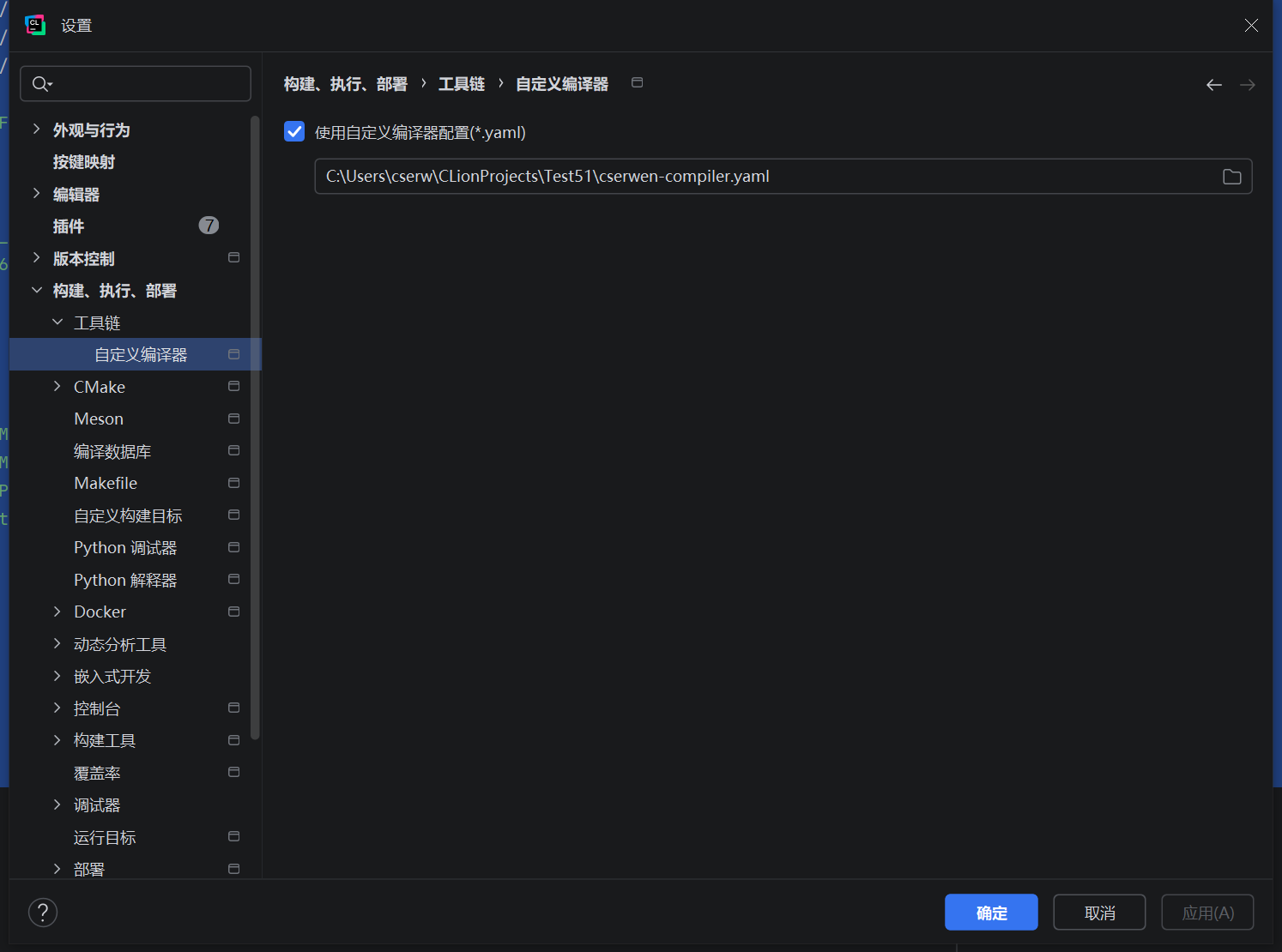Image resolution: width=1282 pixels, height=952 pixels.
Task: Open Python 解释器 settings page
Action: coord(125,581)
